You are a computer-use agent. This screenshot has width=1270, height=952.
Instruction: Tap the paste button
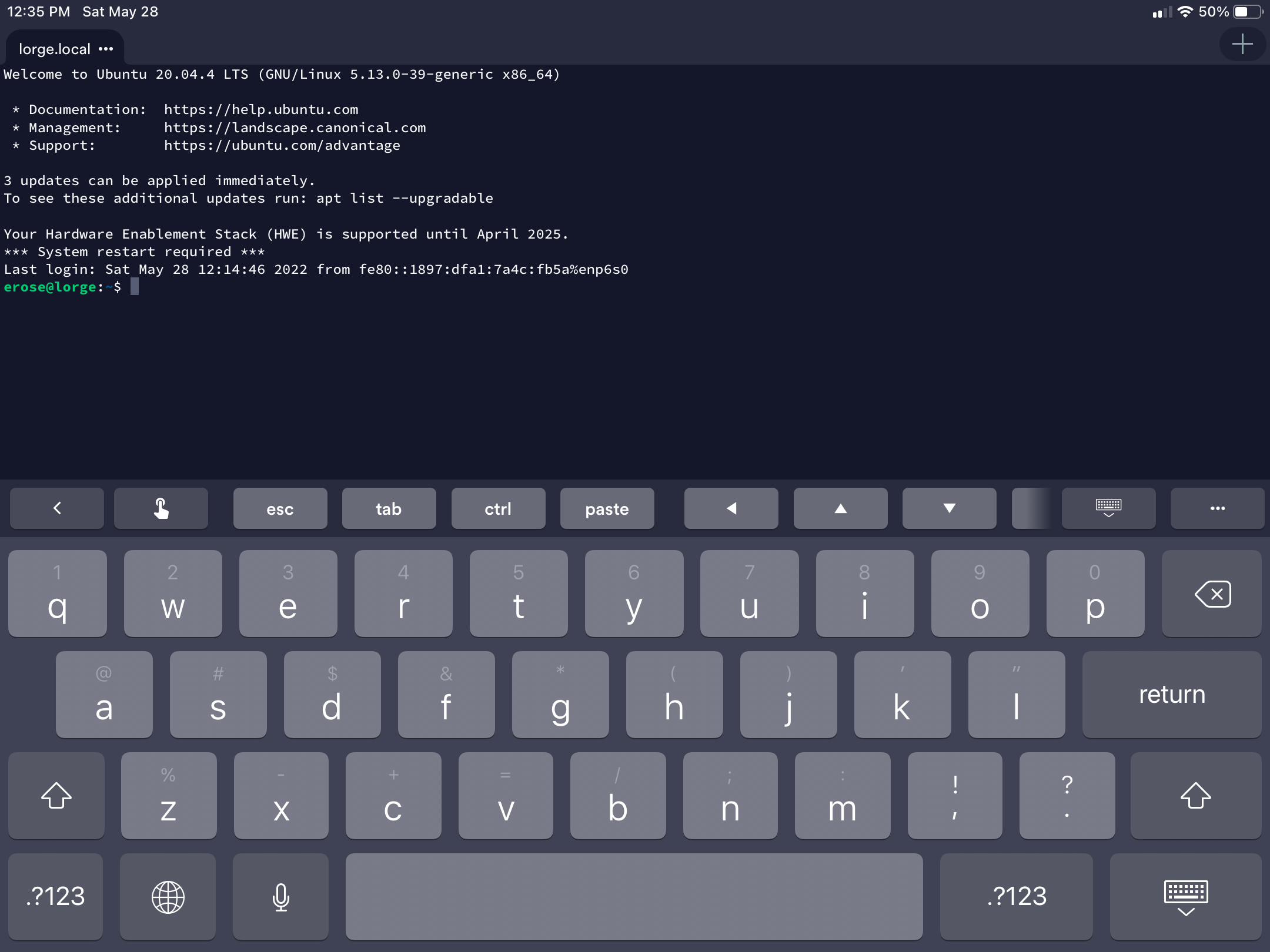pyautogui.click(x=607, y=508)
